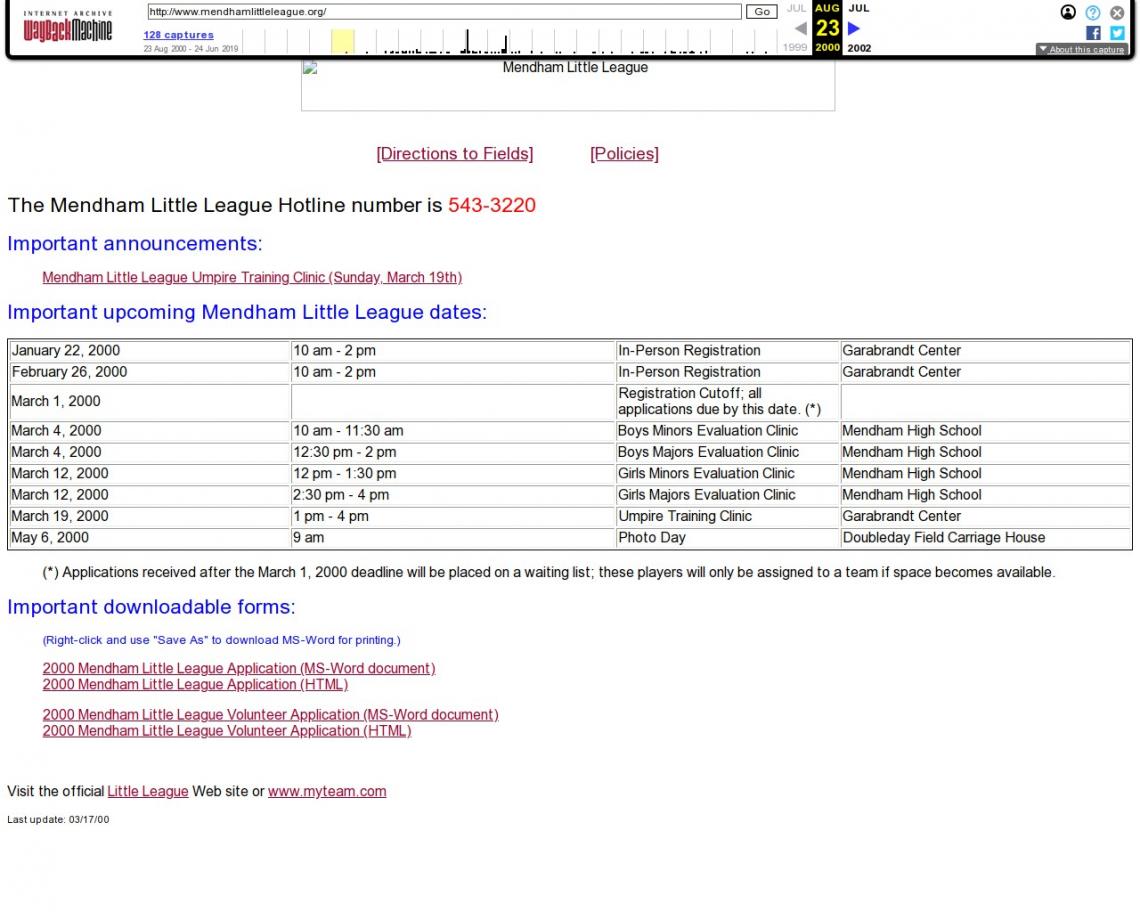Visit the official Little League link
This screenshot has width=1140, height=912.
[x=148, y=791]
